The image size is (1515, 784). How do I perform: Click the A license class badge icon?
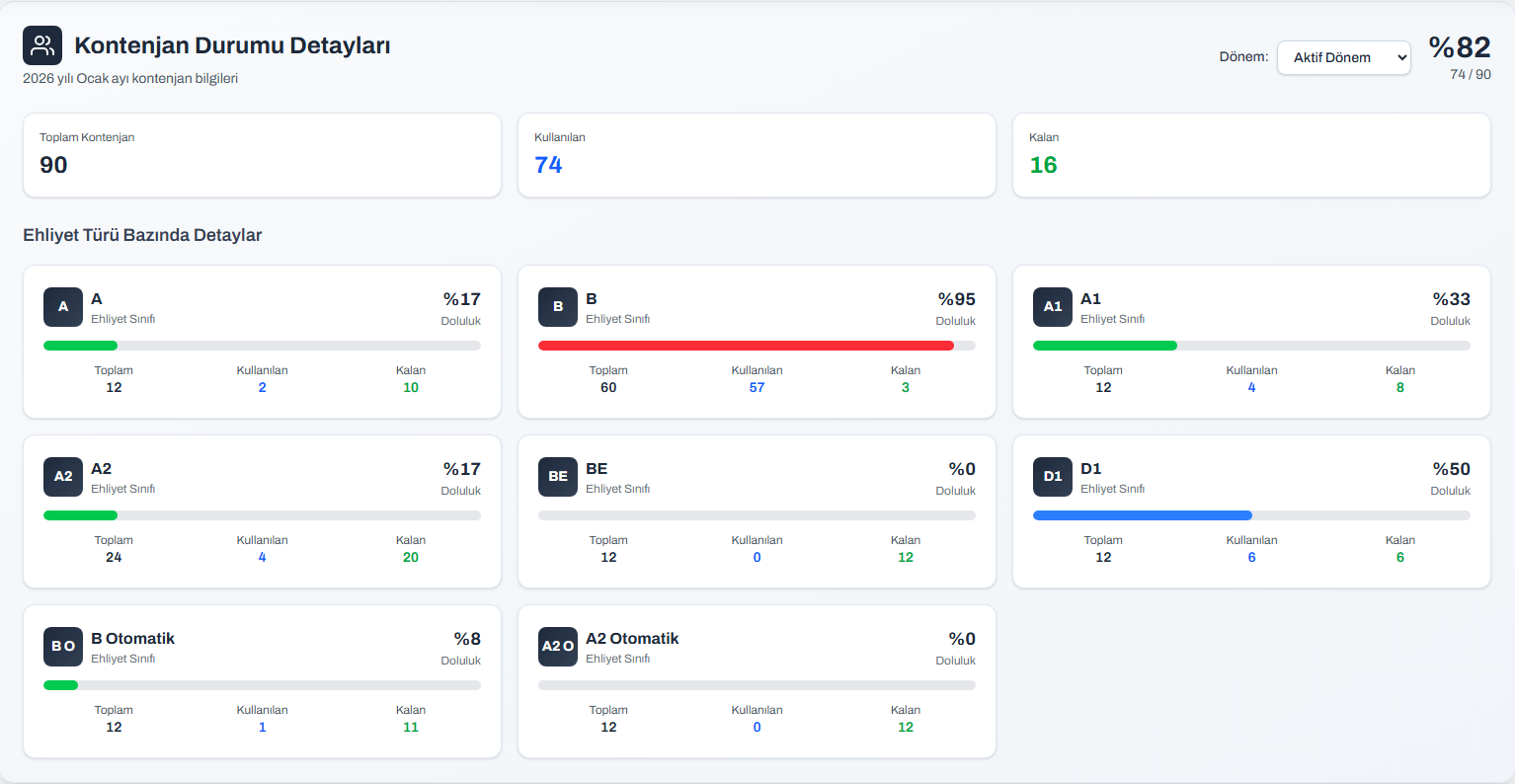(x=63, y=307)
